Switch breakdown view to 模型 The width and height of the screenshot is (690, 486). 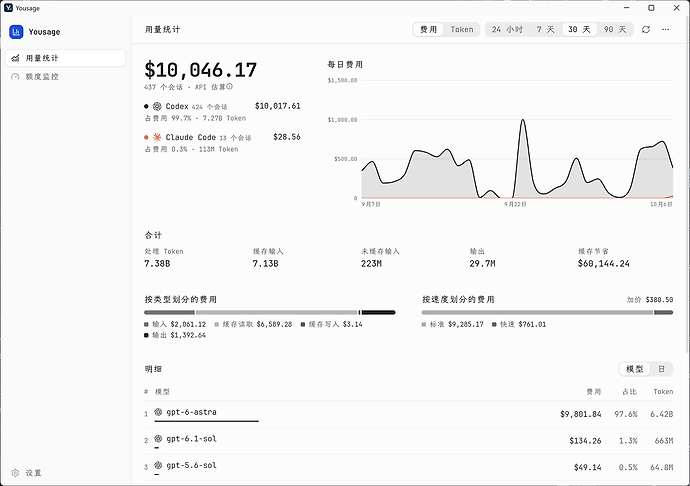[x=635, y=369]
